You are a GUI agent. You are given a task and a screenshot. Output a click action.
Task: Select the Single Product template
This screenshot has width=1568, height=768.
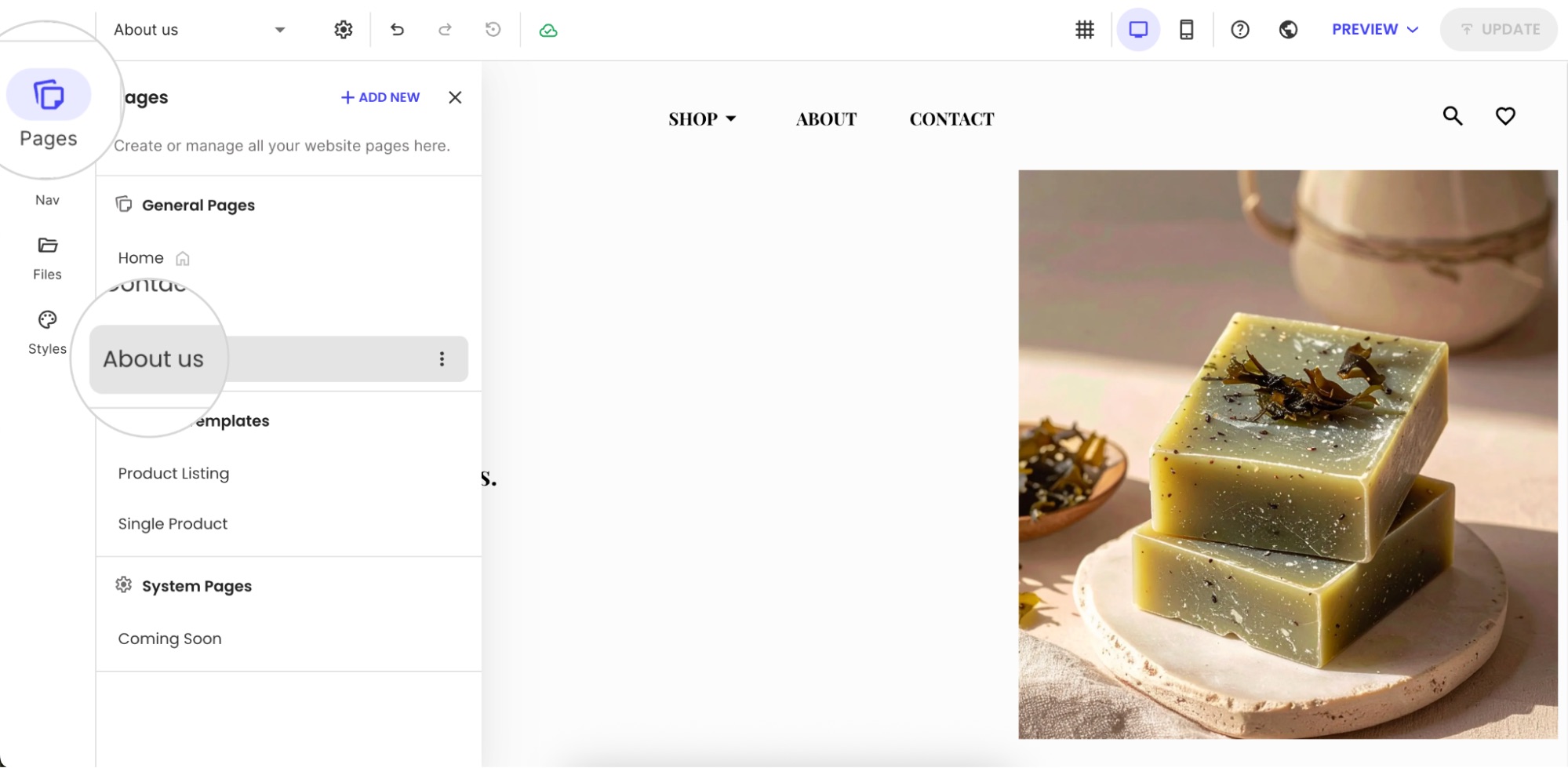point(173,523)
